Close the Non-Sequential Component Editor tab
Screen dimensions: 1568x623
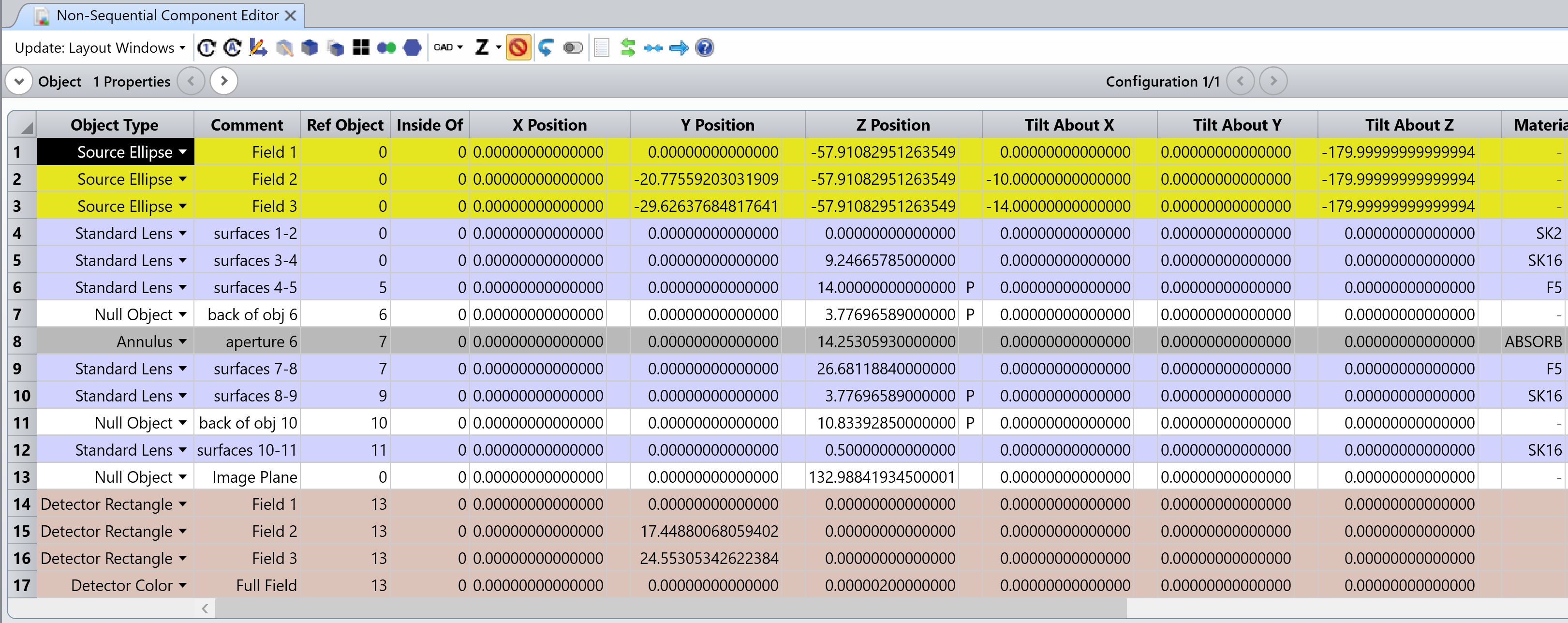[291, 16]
